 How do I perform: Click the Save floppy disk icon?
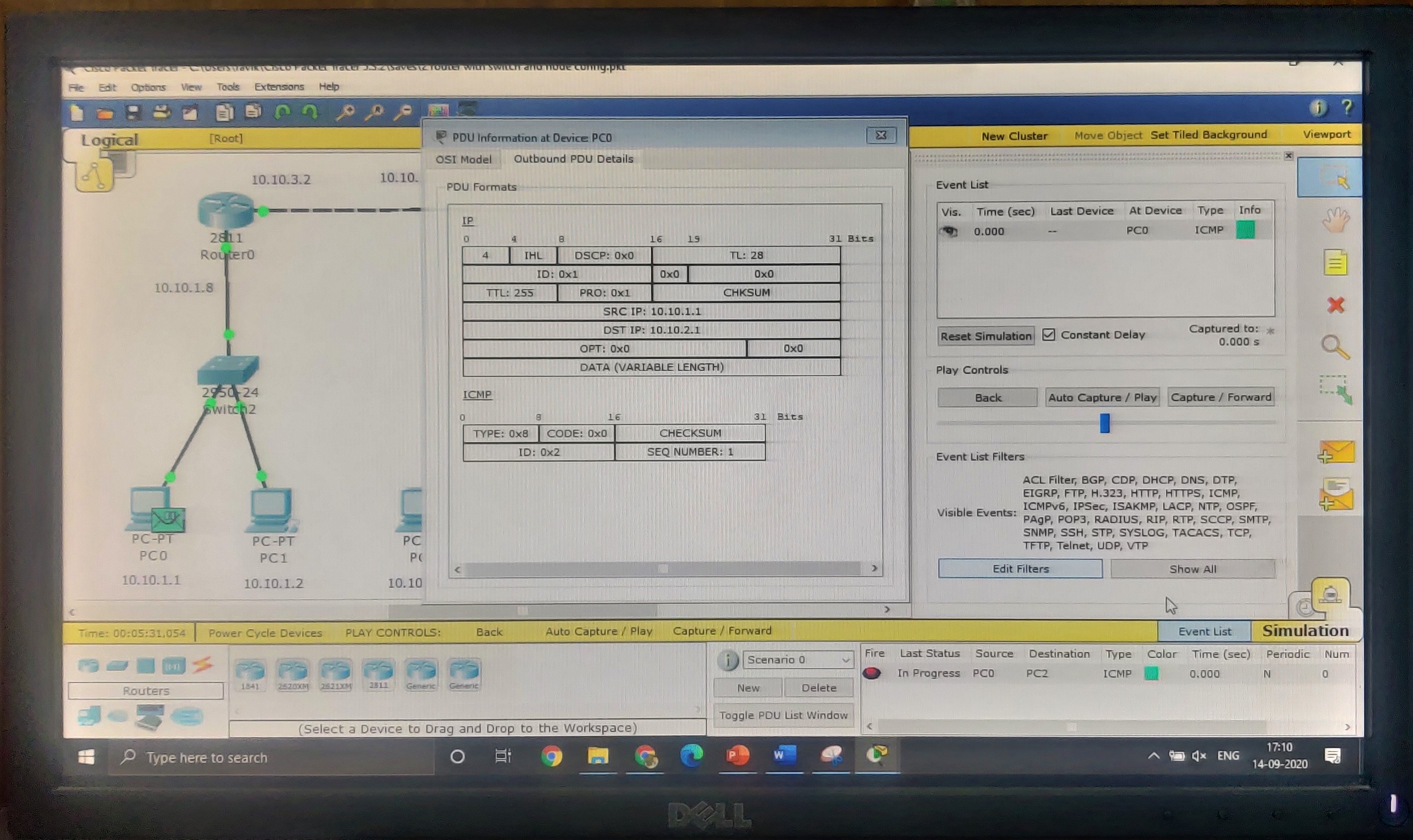pos(133,113)
